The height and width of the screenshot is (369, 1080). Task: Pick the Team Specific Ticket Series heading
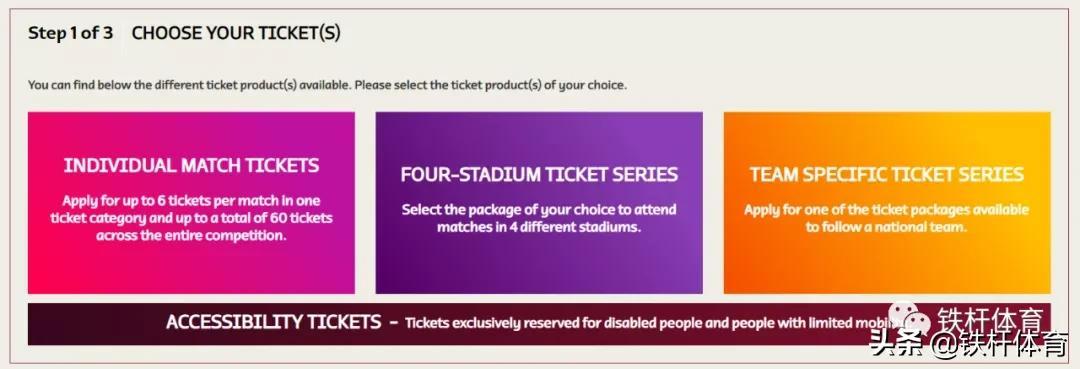(x=886, y=174)
